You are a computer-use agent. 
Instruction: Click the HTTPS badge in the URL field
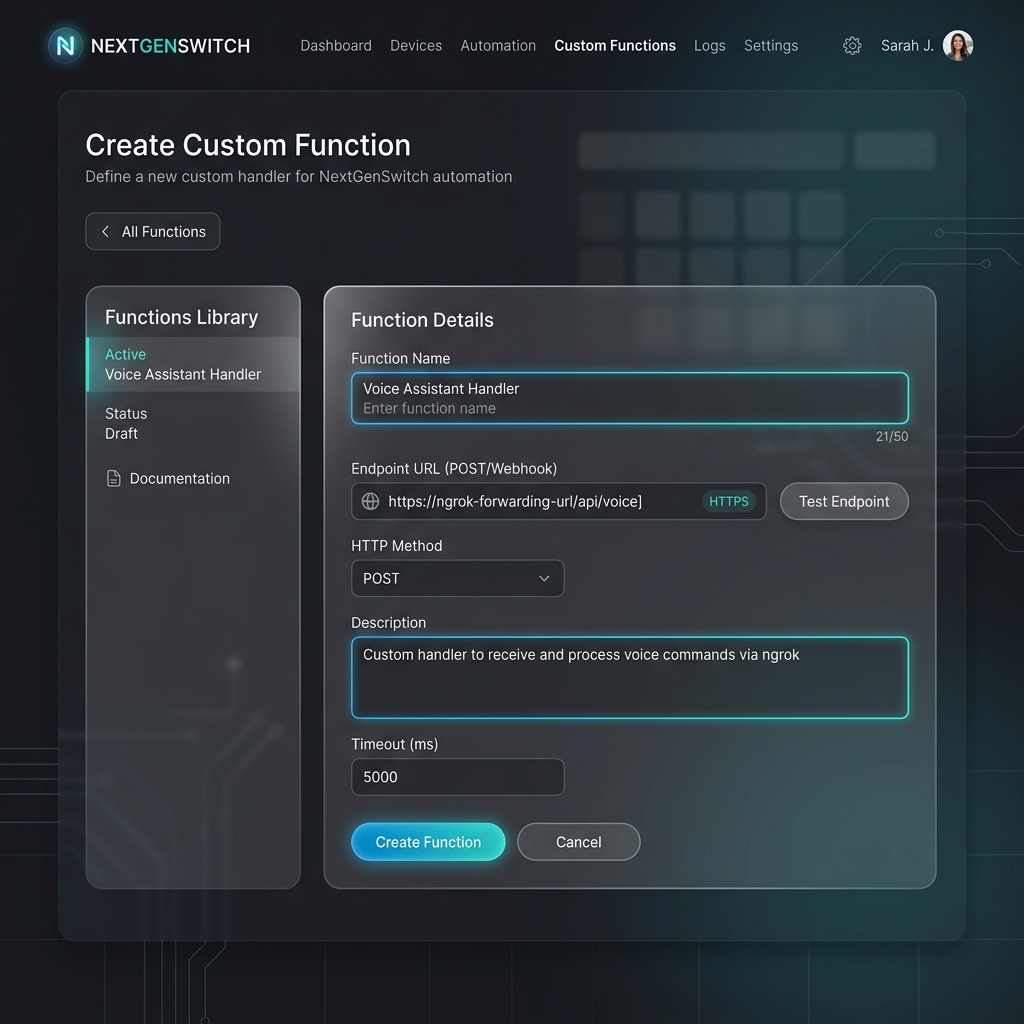click(729, 502)
